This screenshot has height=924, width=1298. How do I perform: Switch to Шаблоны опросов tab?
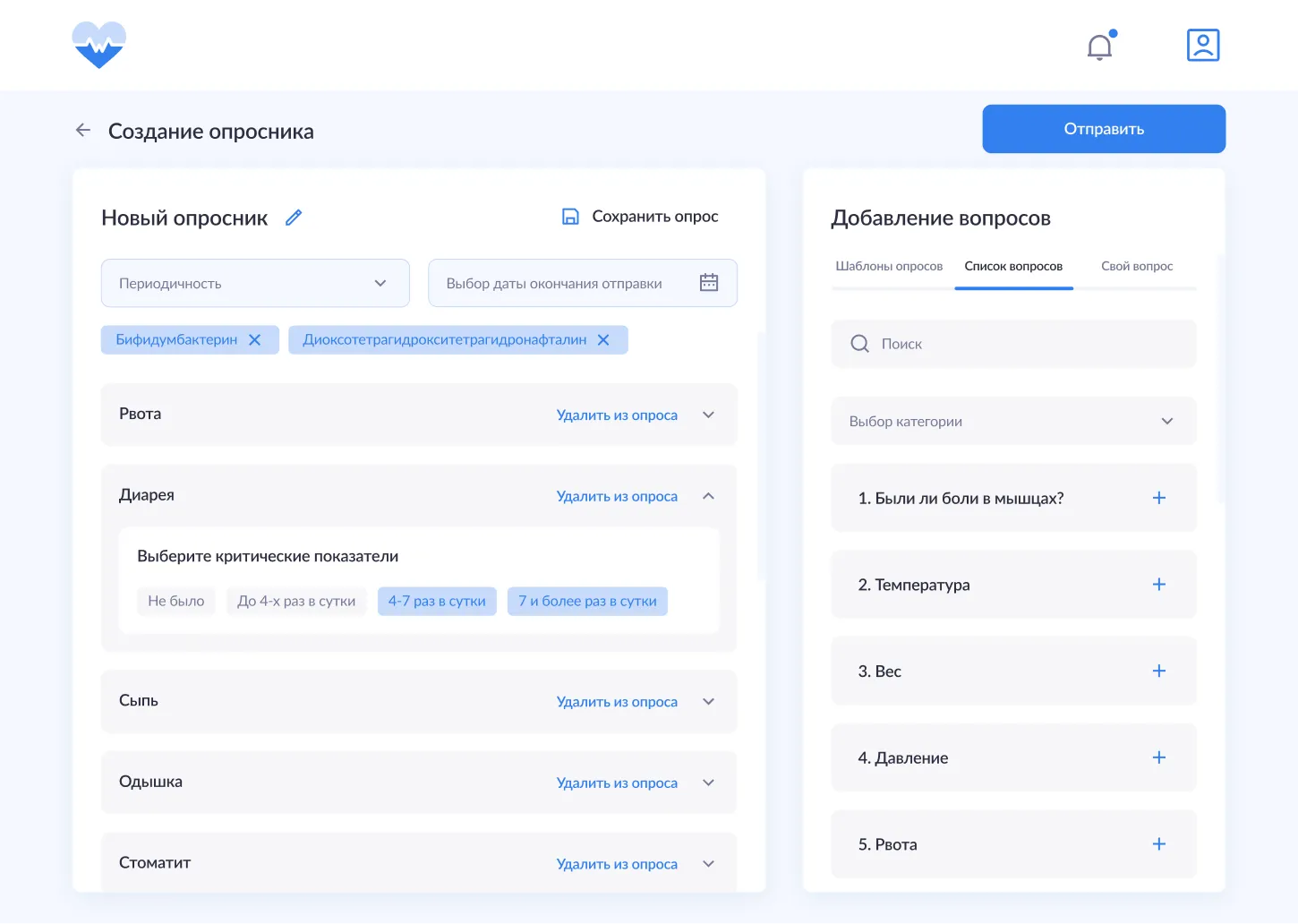coord(889,266)
